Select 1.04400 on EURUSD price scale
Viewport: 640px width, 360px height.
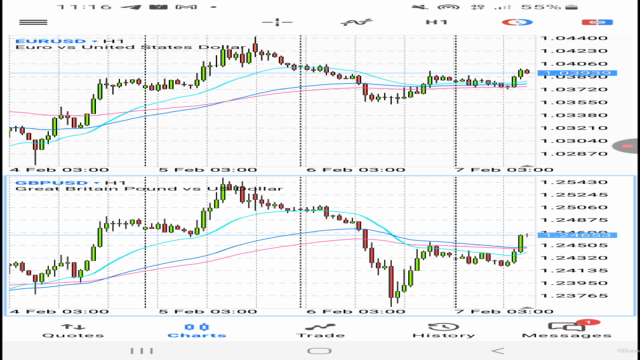574,38
